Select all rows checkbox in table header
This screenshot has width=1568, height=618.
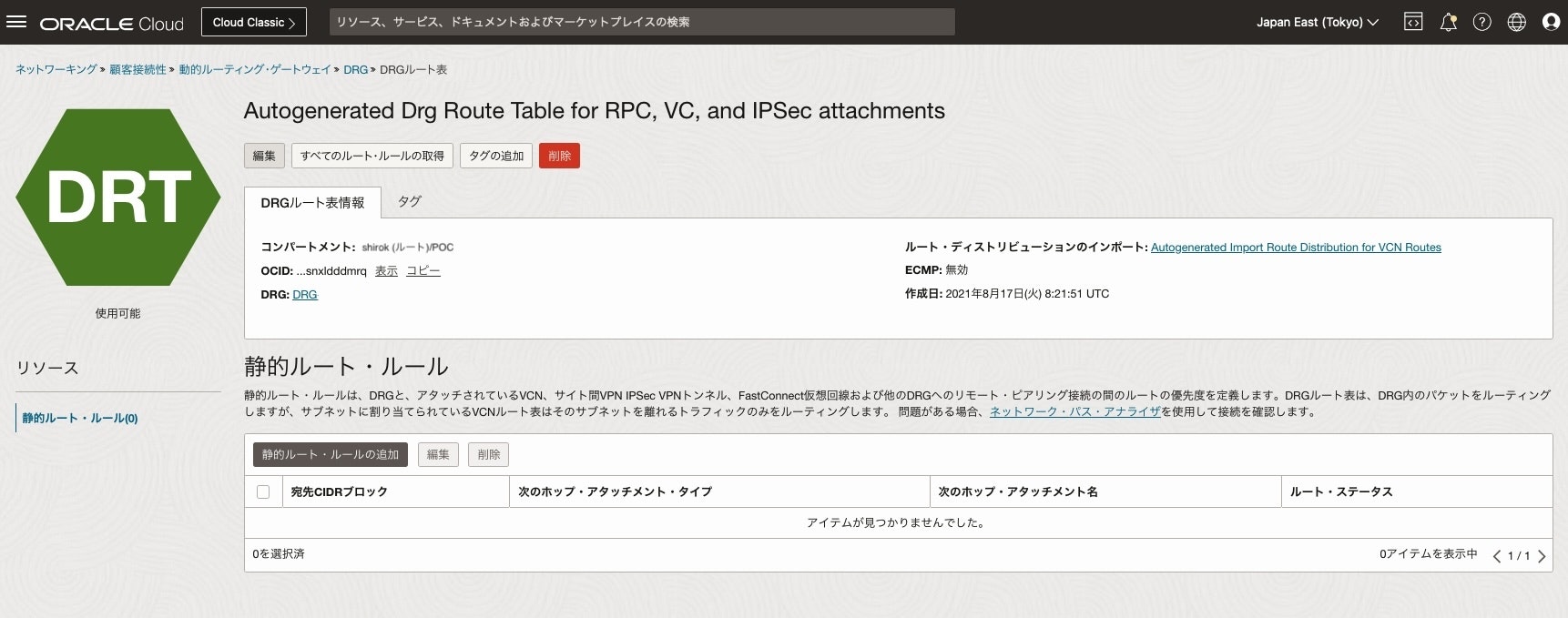coord(263,491)
